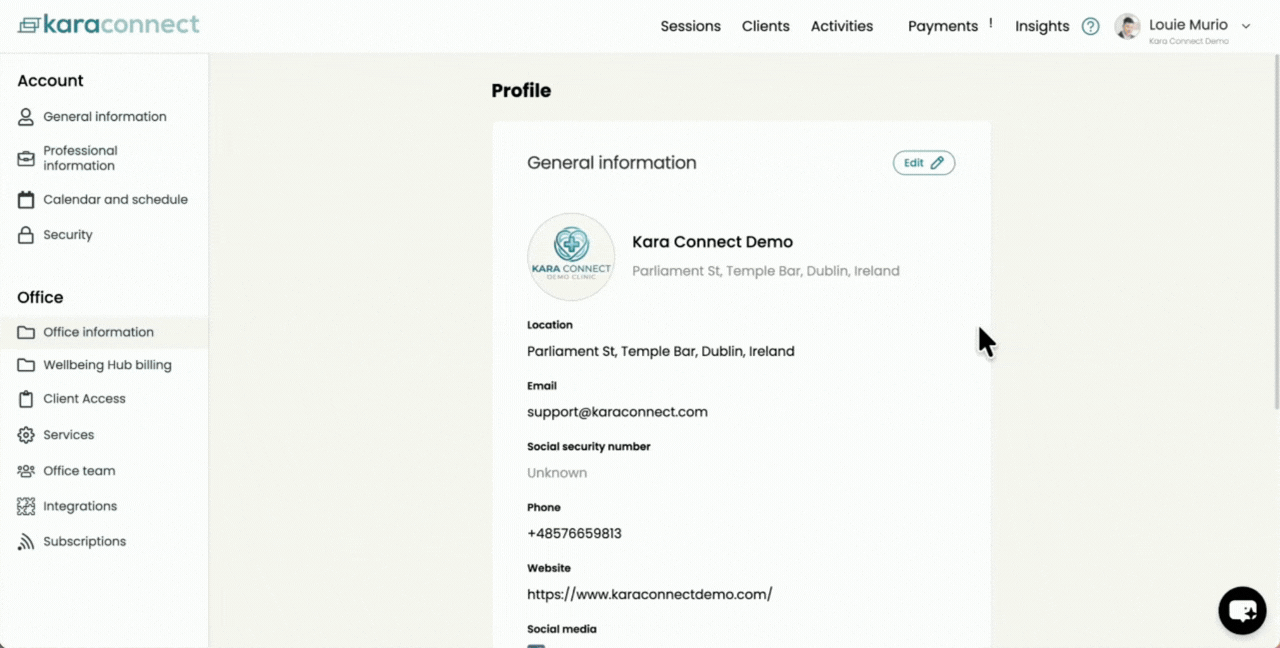Click the folder icon beside Office information
This screenshot has height=648, width=1280.
[26, 332]
